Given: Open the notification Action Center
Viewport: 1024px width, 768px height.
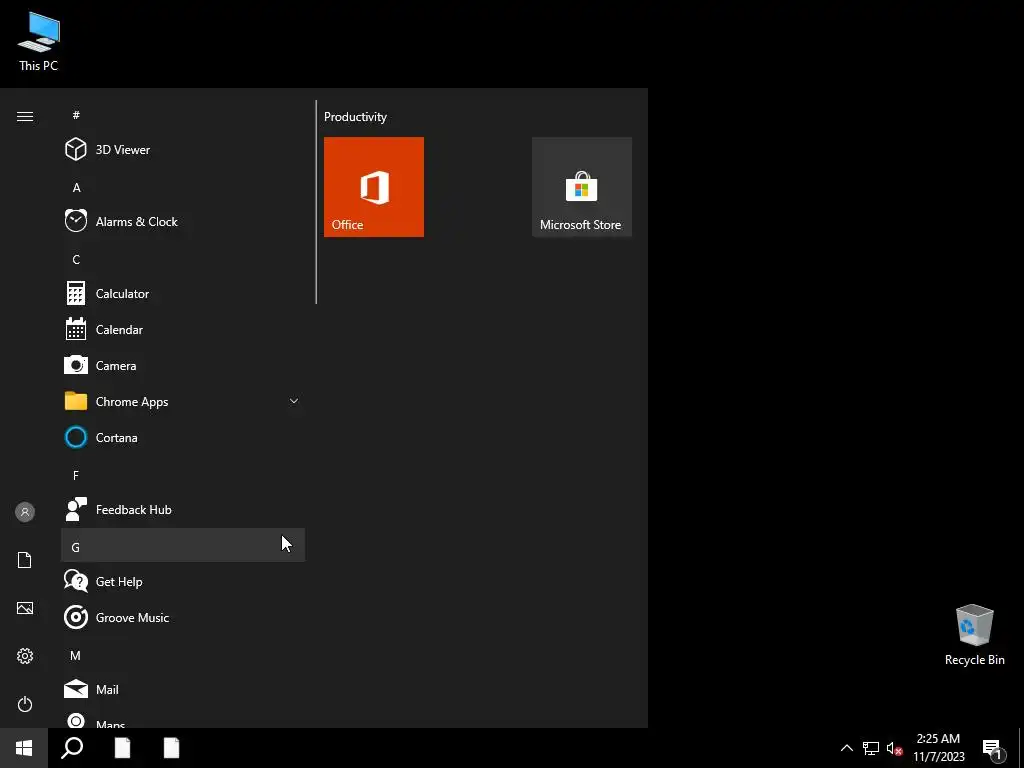Looking at the screenshot, I should coord(993,748).
